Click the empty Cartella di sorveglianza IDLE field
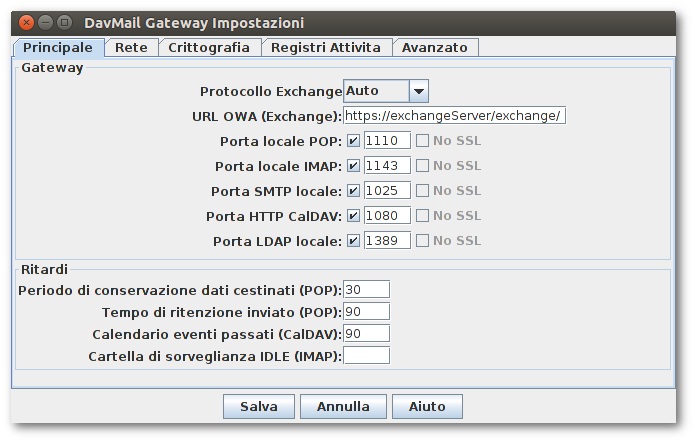The image size is (695, 442). point(366,355)
